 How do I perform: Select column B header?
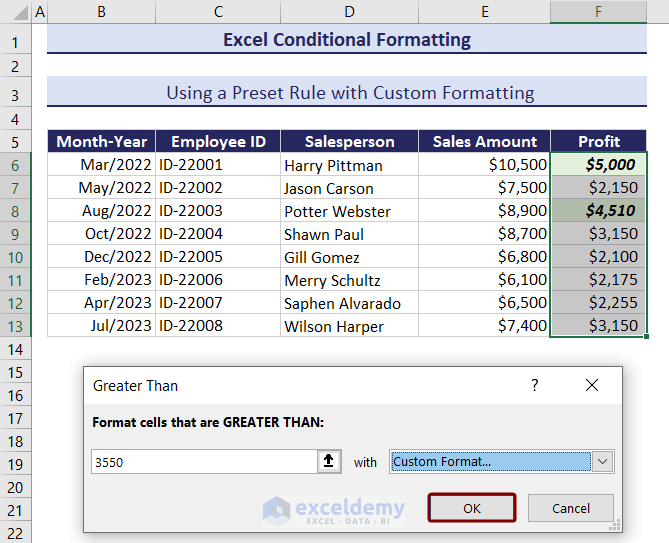point(102,12)
